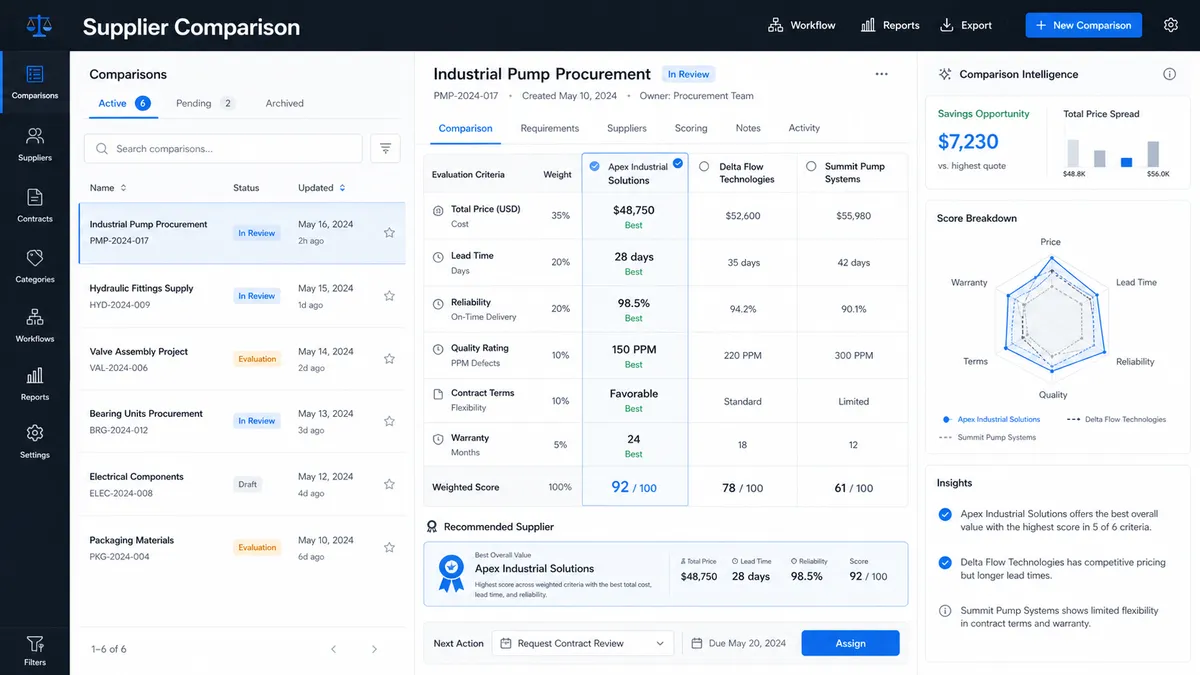Open the Reports sidebar section

pos(35,383)
